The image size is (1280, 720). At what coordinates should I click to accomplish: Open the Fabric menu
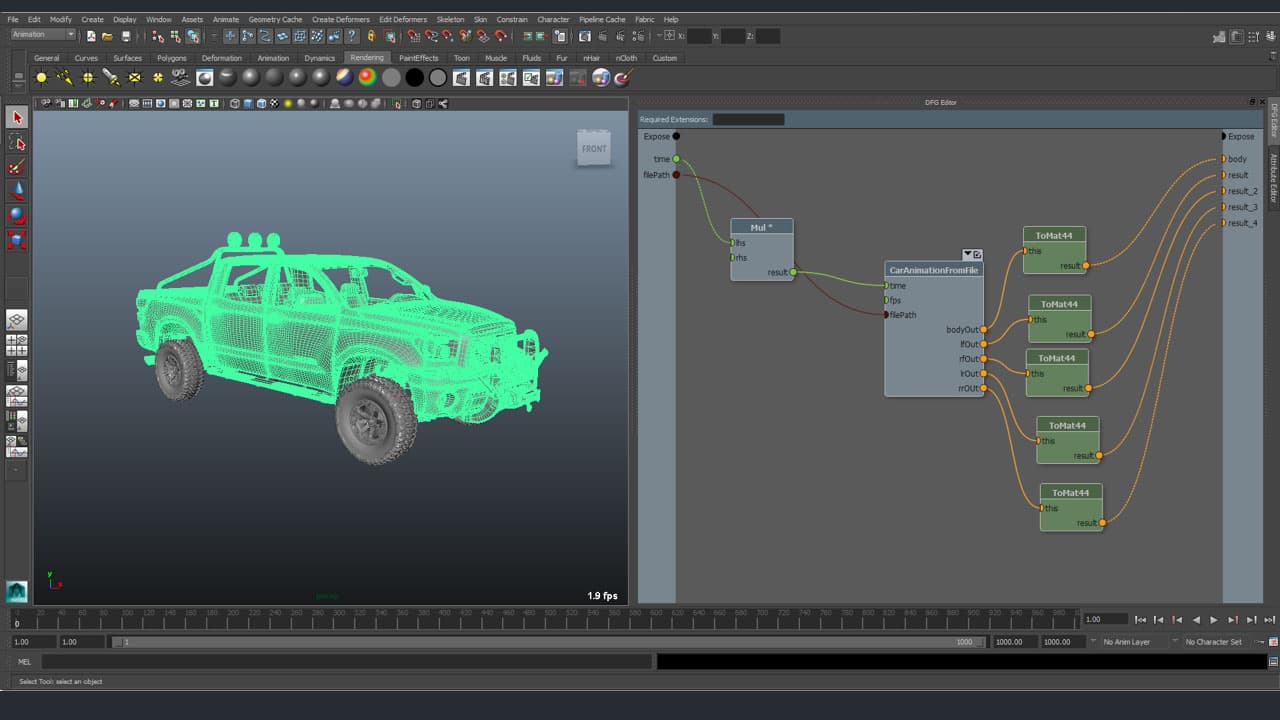coord(645,18)
